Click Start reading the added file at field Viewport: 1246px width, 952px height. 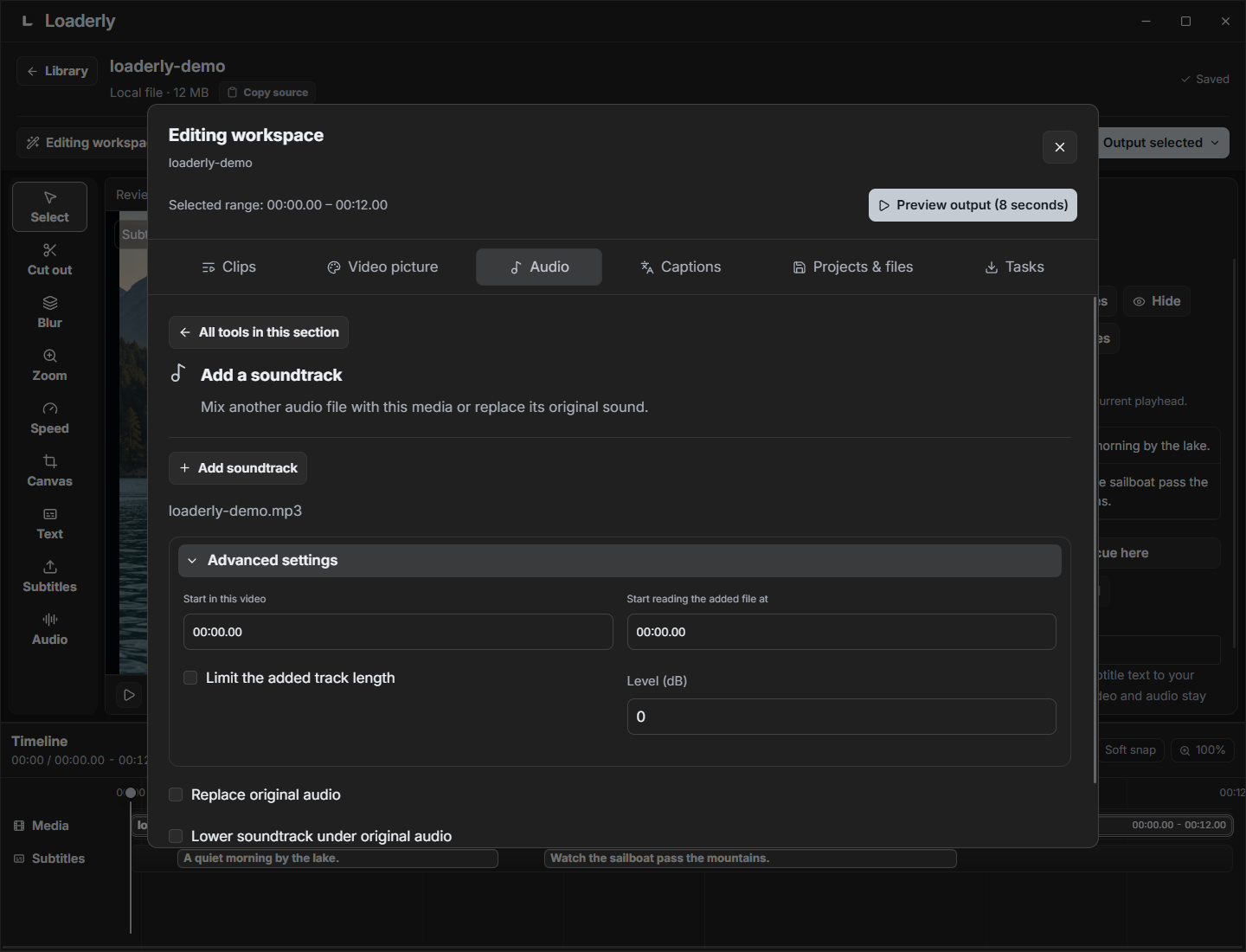(841, 632)
